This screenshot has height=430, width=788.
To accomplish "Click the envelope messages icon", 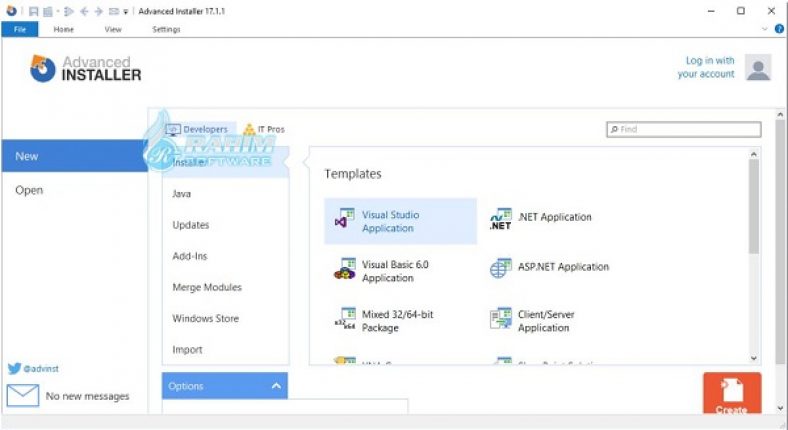I will tap(23, 395).
